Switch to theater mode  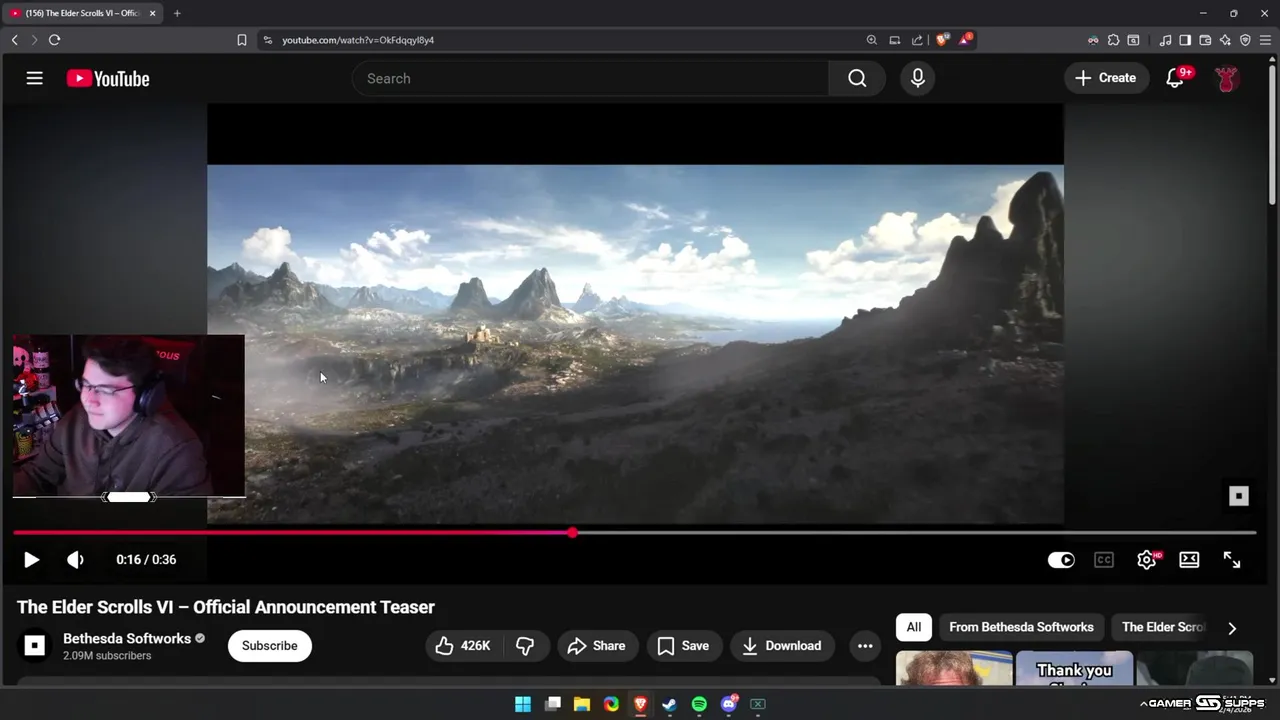(1189, 560)
